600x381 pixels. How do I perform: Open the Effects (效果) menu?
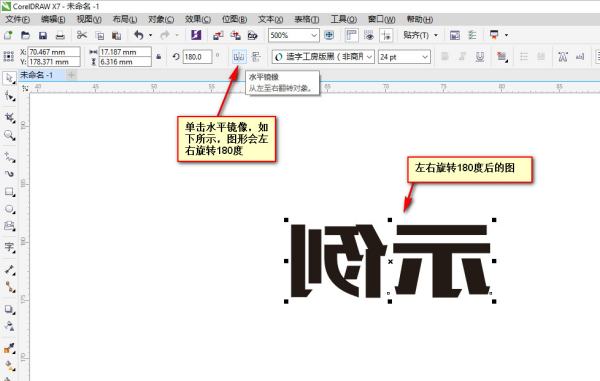click(197, 19)
